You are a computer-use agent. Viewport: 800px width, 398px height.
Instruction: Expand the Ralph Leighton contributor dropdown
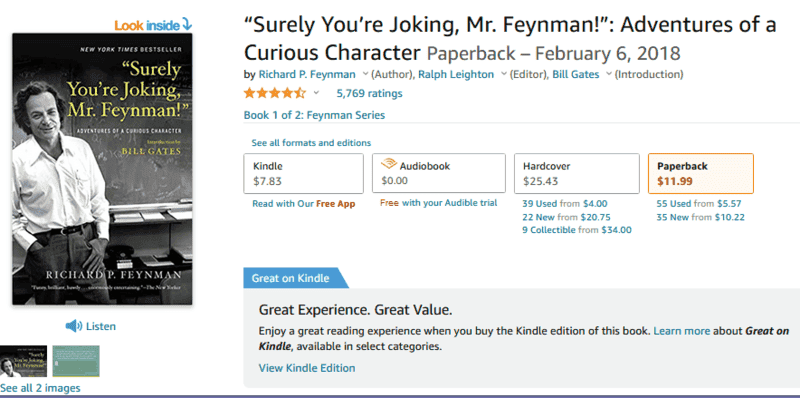[x=504, y=74]
